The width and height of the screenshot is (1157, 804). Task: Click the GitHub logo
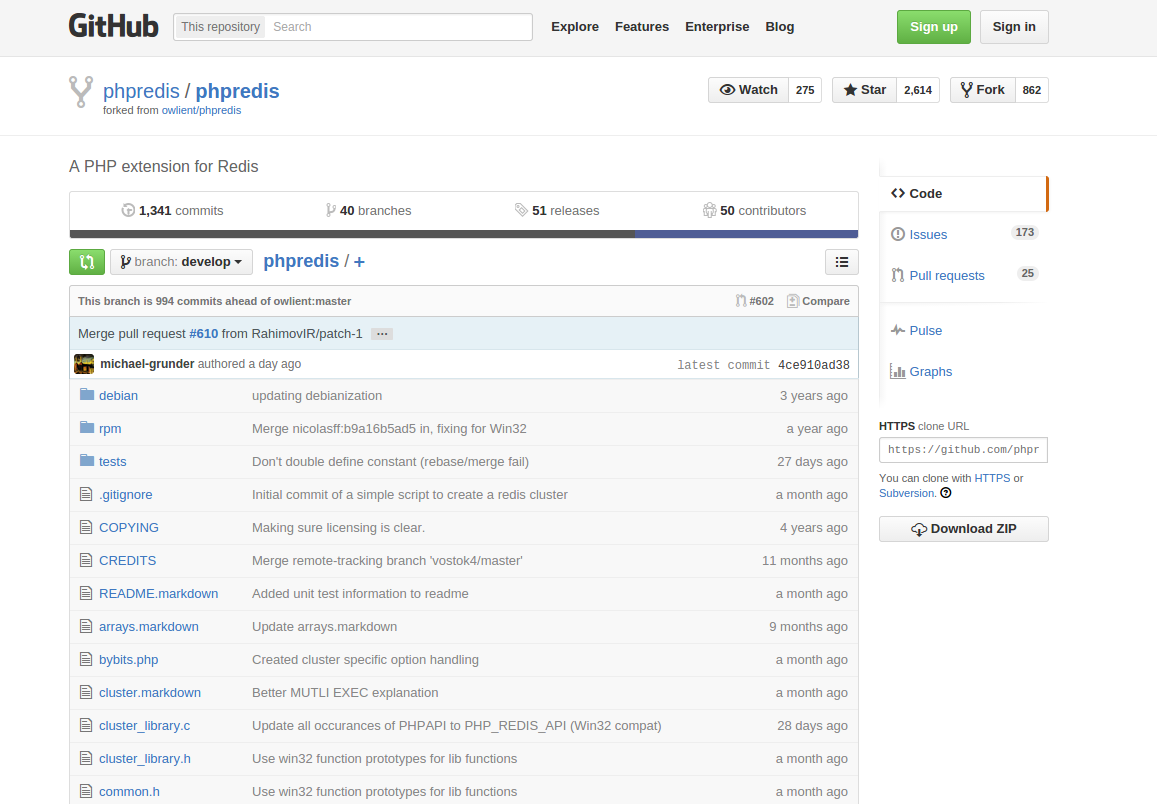pyautogui.click(x=114, y=27)
